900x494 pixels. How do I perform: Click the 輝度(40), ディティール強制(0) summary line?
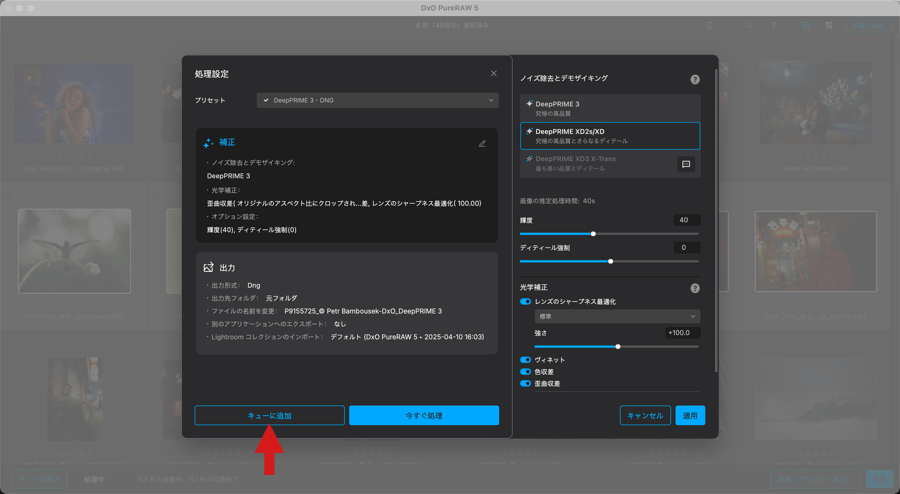pyautogui.click(x=252, y=230)
